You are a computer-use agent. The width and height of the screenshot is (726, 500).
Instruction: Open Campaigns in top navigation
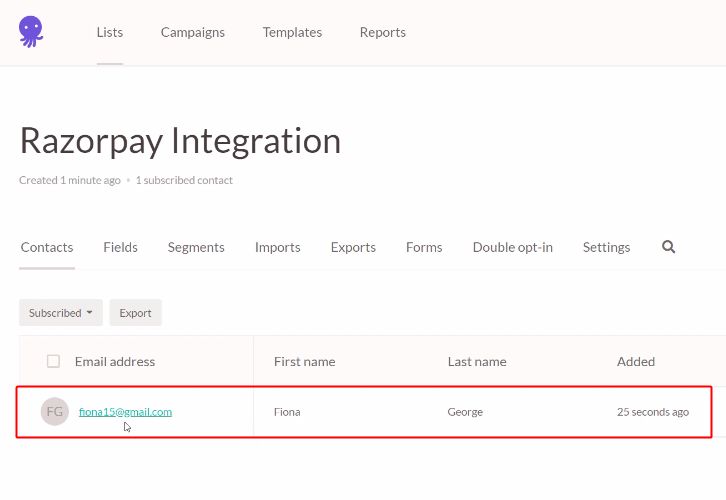(x=193, y=32)
